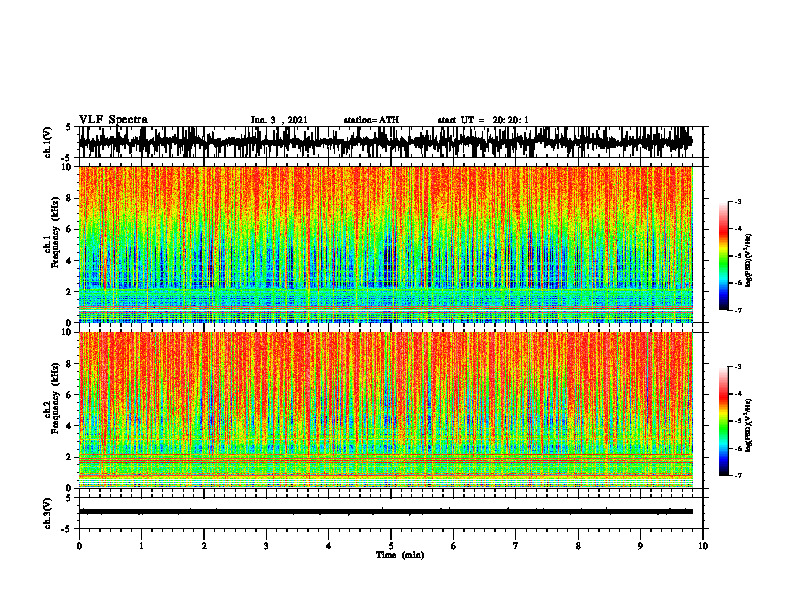
Task: Click the date text 'Jan. 3, 2021'
Action: (x=279, y=120)
